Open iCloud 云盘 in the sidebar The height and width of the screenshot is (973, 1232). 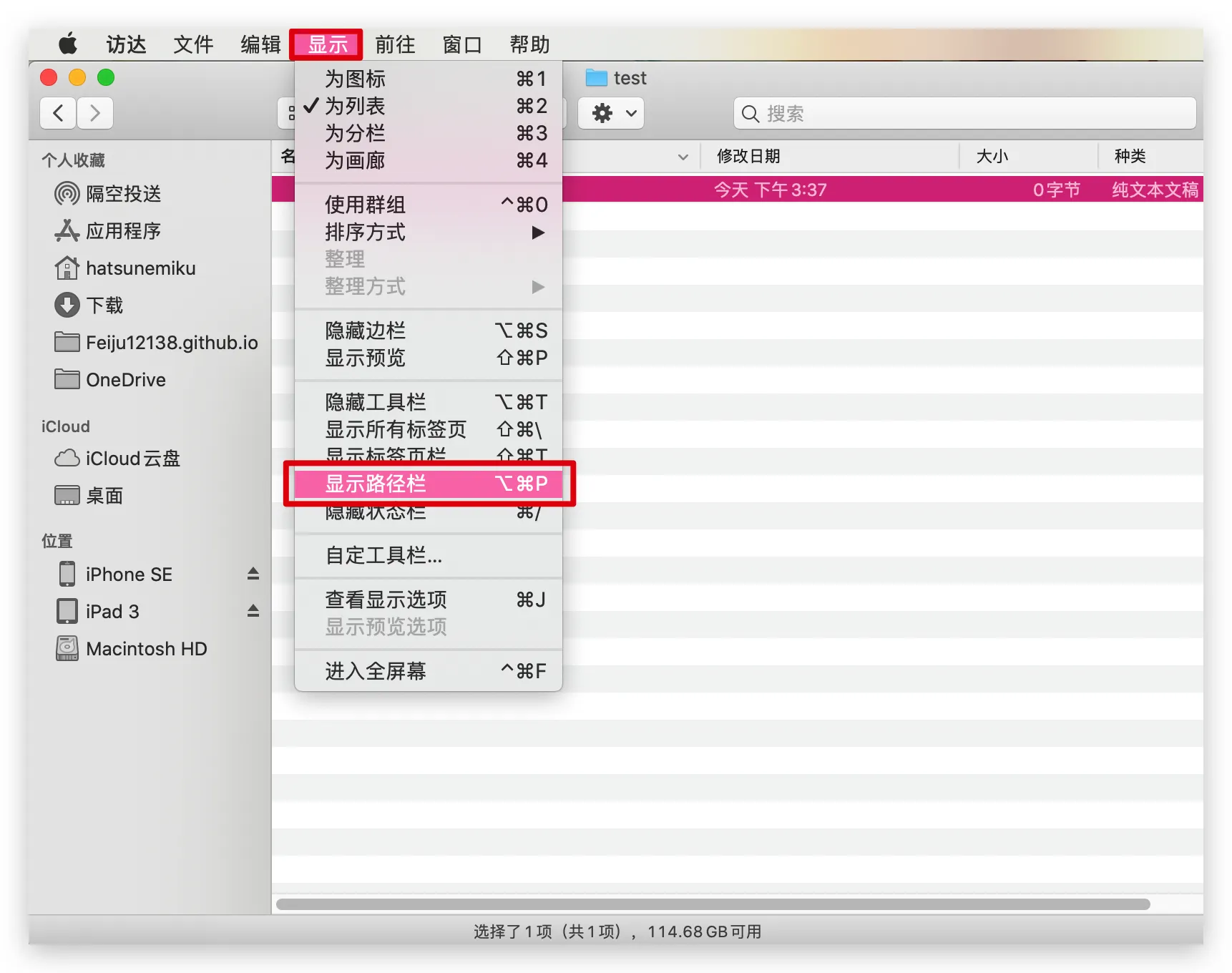pyautogui.click(x=117, y=459)
